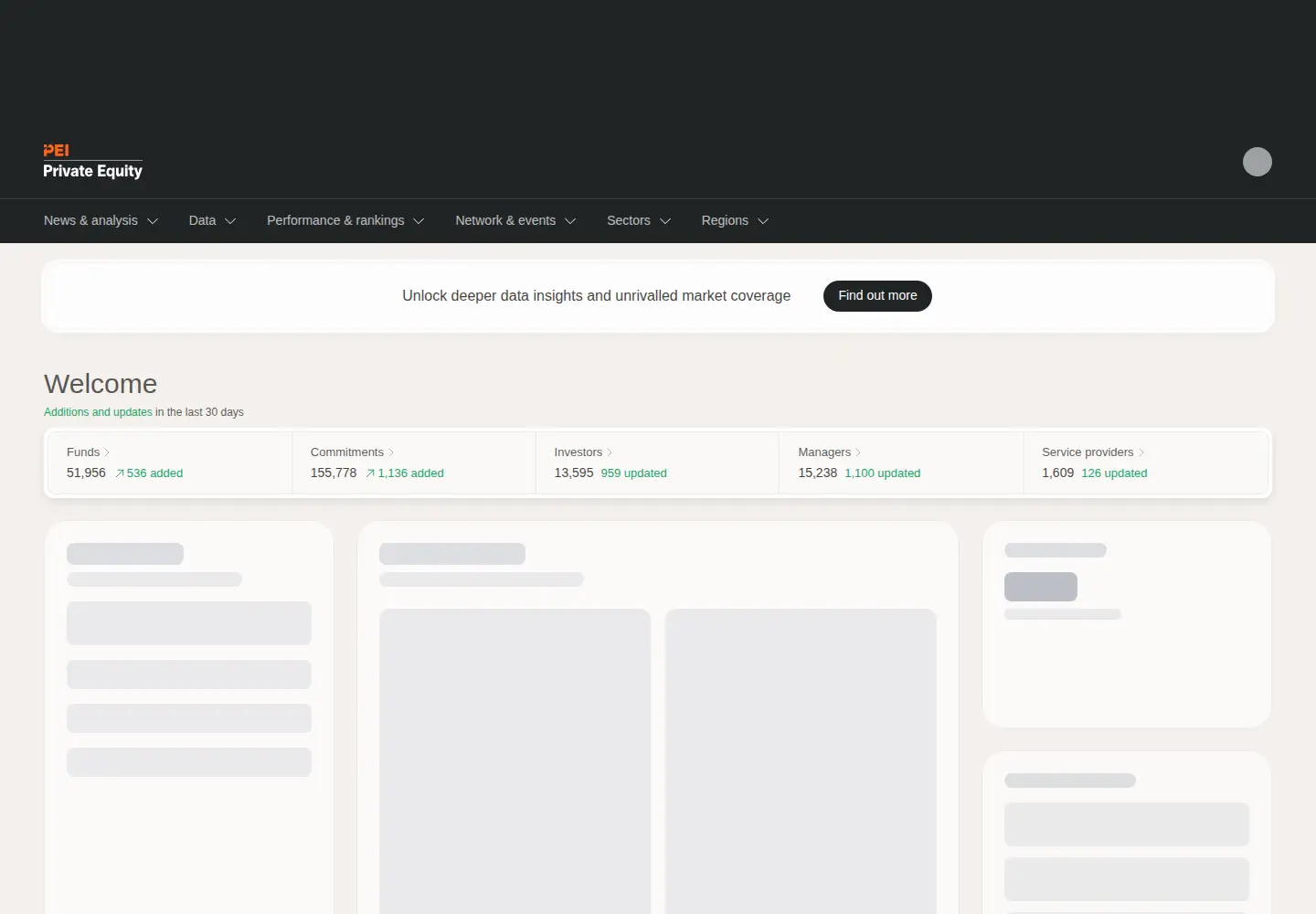Click the Find out more button
This screenshot has width=1316, height=914.
[x=877, y=296]
